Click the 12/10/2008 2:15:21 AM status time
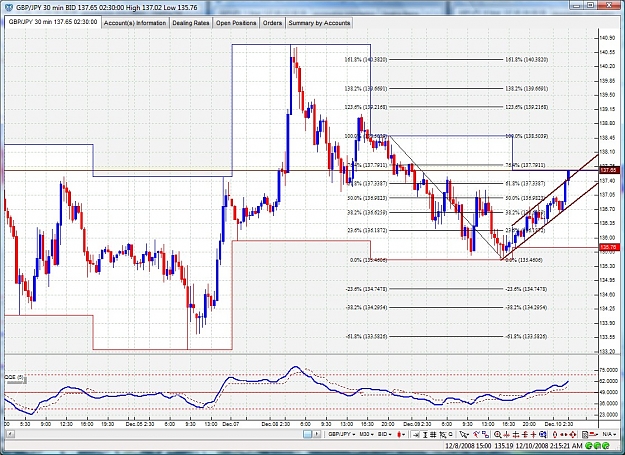Viewport: 625px width, 455px height. click(x=548, y=446)
